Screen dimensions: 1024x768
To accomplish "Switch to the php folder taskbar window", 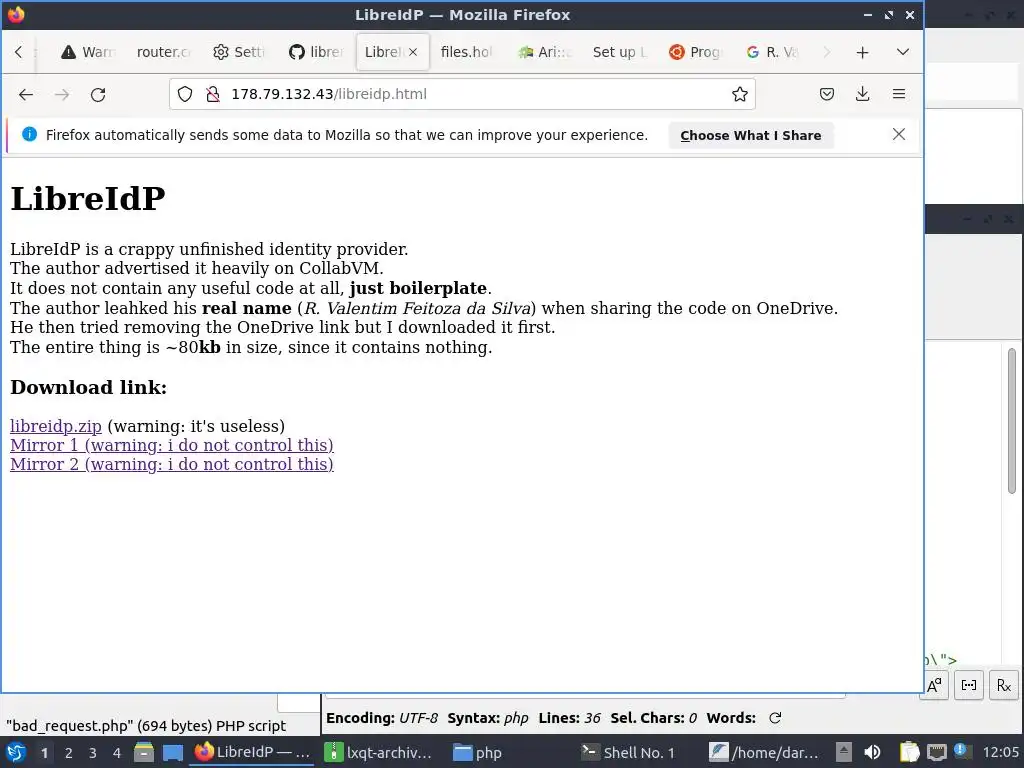I will (x=509, y=752).
